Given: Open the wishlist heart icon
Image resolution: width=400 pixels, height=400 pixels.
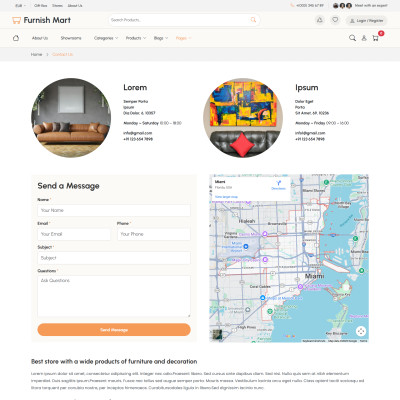Looking at the screenshot, I should [335, 20].
